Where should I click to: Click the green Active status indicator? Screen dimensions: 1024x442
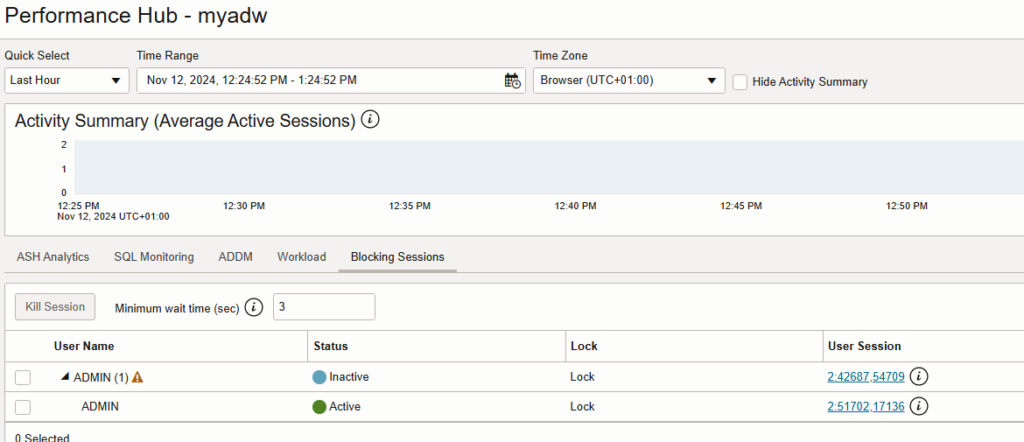[x=320, y=406]
